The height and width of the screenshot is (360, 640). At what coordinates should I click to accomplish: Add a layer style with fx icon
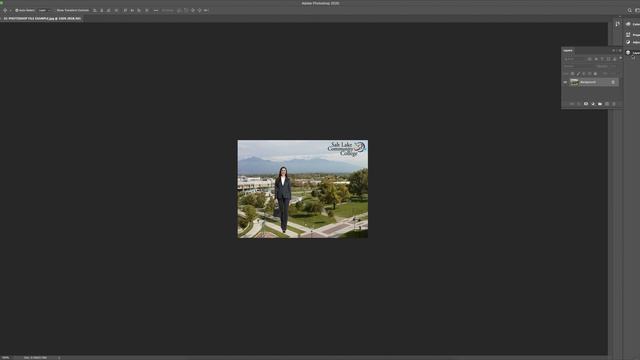coord(579,104)
